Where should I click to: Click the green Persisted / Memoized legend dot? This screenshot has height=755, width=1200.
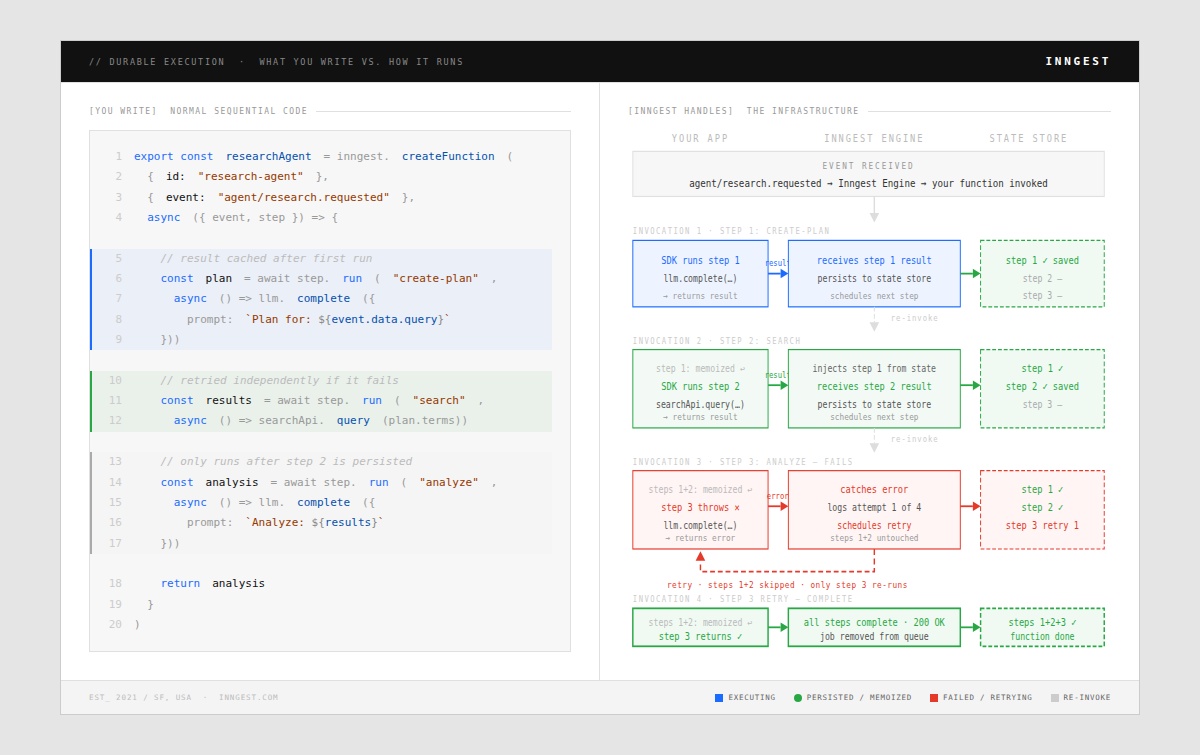(x=798, y=698)
